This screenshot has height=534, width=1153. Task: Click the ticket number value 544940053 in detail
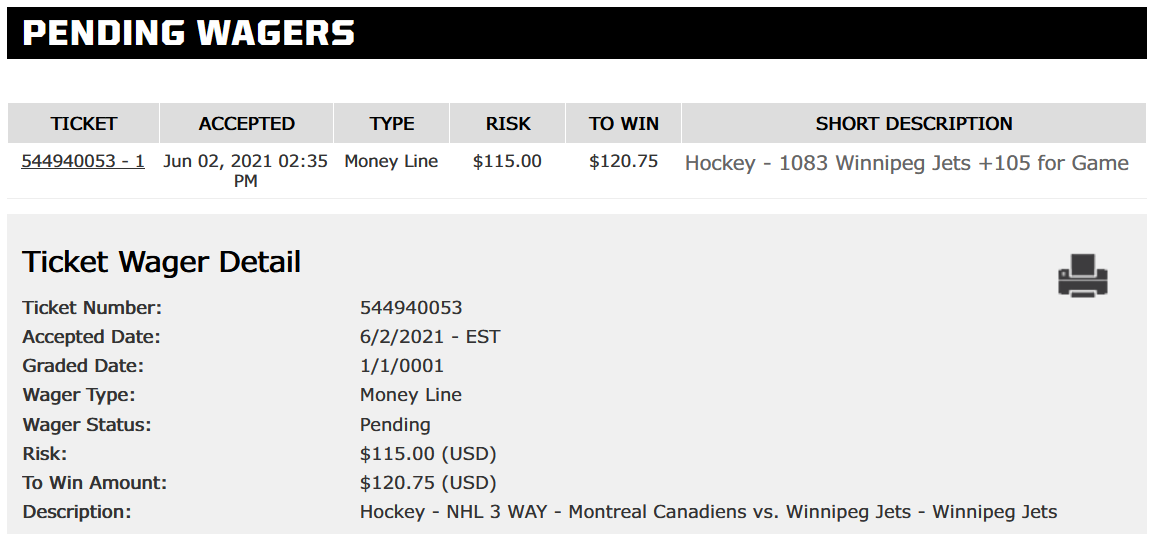tap(411, 307)
